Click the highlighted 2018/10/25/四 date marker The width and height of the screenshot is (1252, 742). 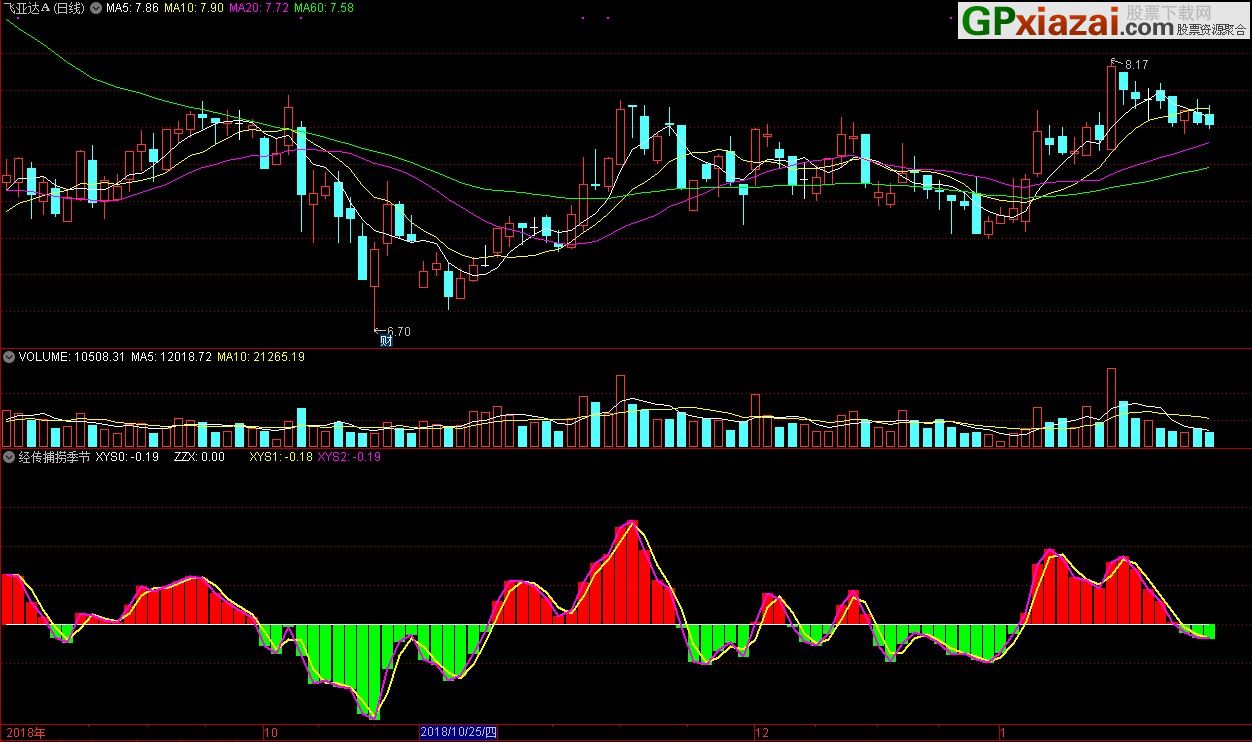coord(458,732)
